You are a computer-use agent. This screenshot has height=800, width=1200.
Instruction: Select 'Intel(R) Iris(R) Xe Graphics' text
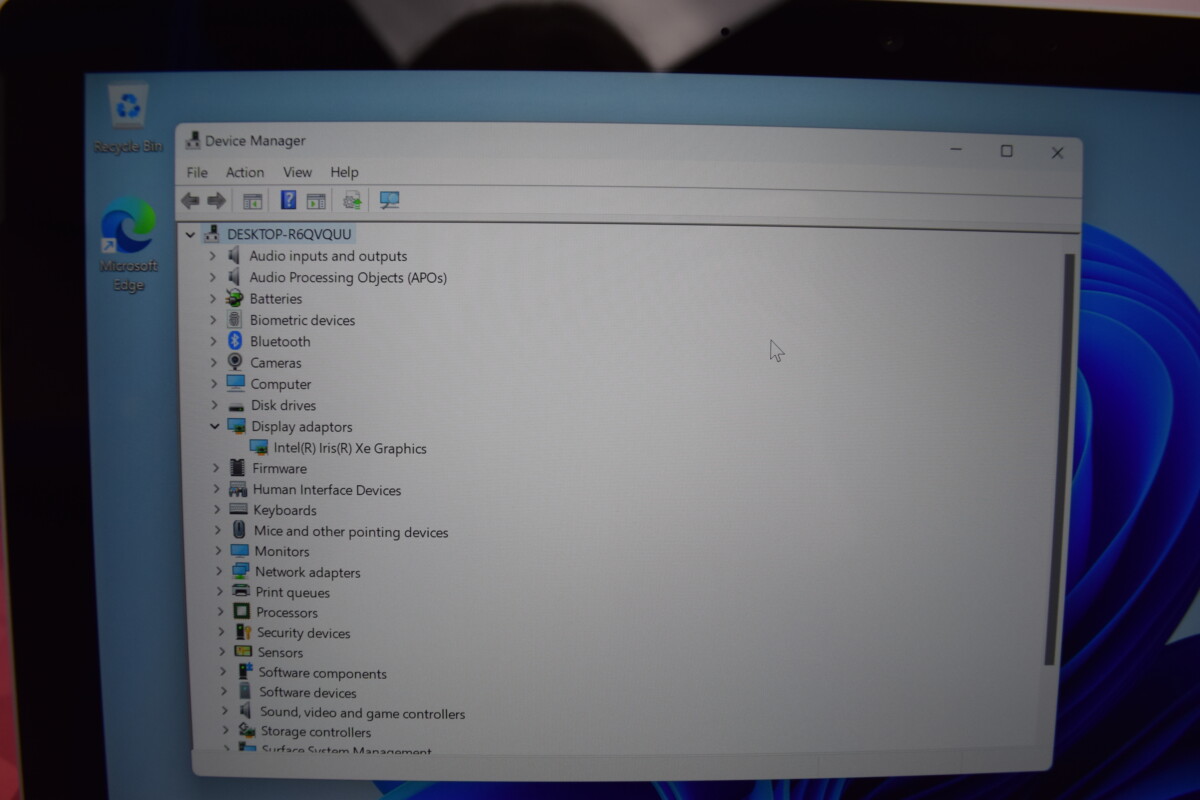pos(350,448)
